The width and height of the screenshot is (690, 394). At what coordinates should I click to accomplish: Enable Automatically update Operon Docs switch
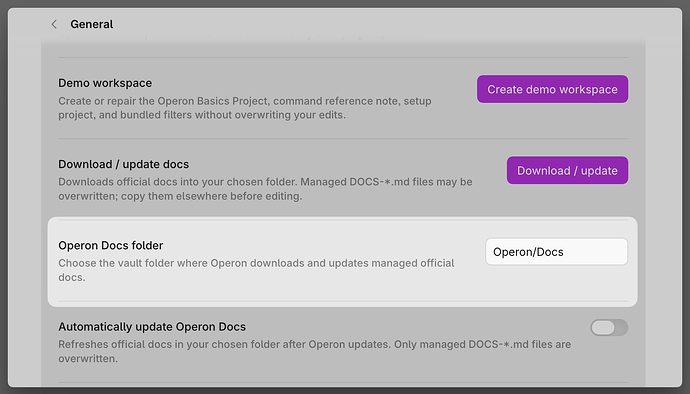click(609, 328)
